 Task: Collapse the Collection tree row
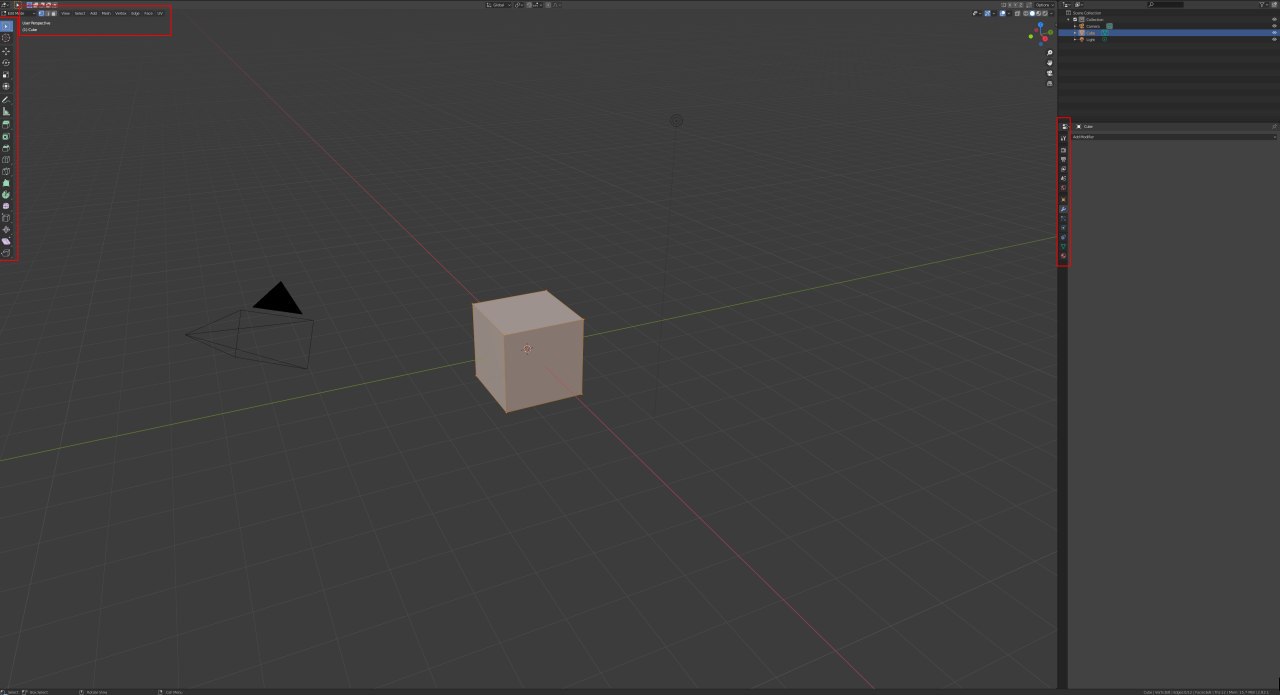click(1068, 19)
